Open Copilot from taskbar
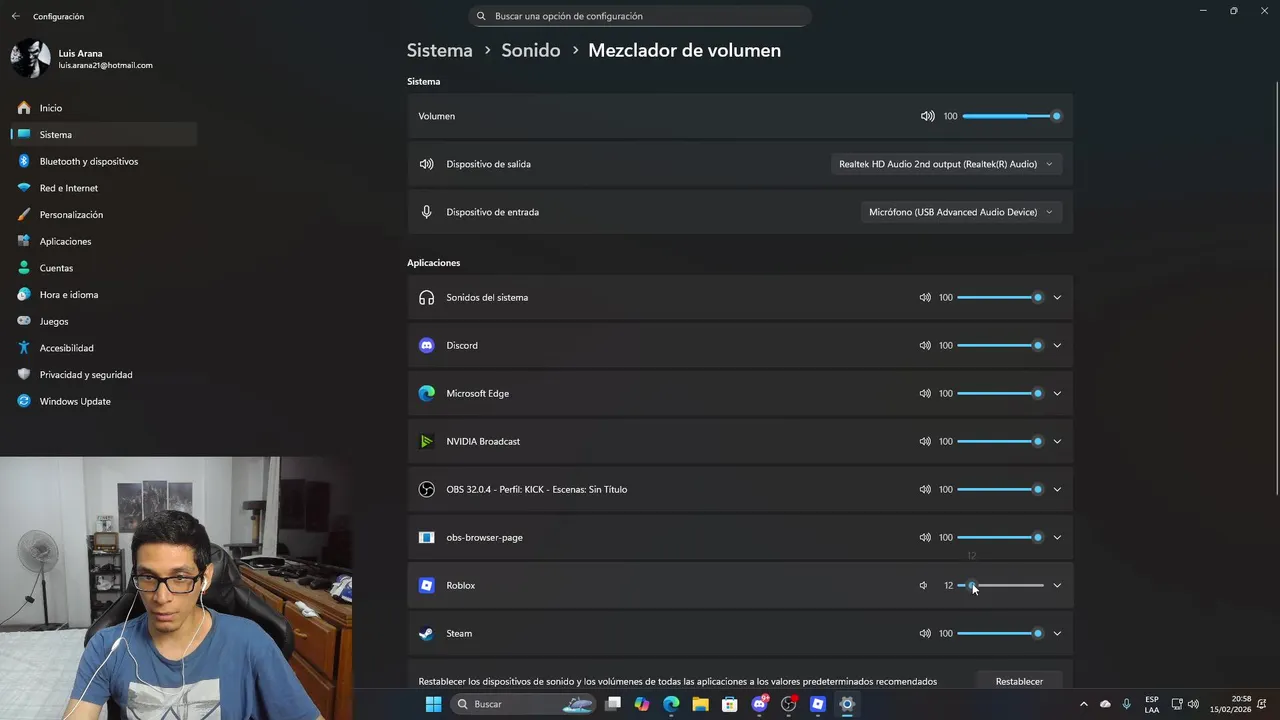Screen dimensions: 1280x720 pyautogui.click(x=642, y=704)
